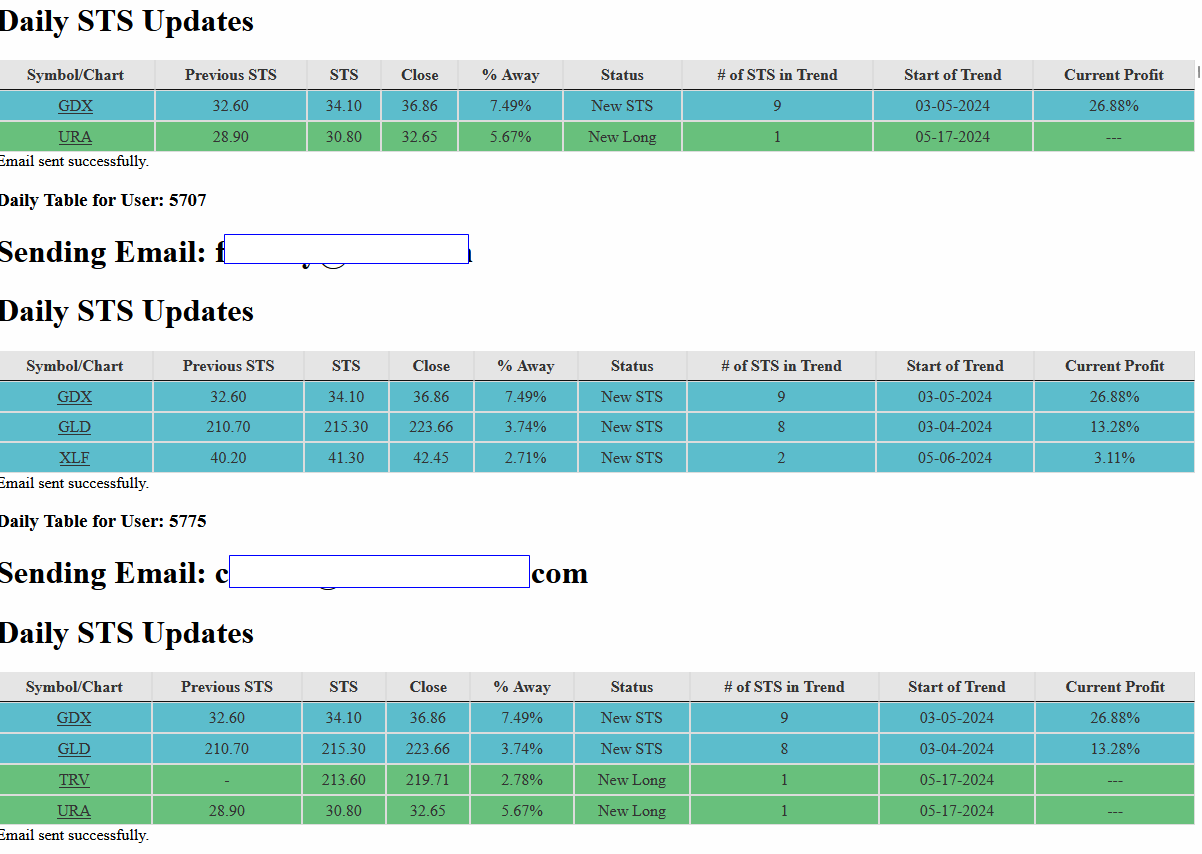
Task: Open the XLF symbol chart link
Action: [75, 458]
